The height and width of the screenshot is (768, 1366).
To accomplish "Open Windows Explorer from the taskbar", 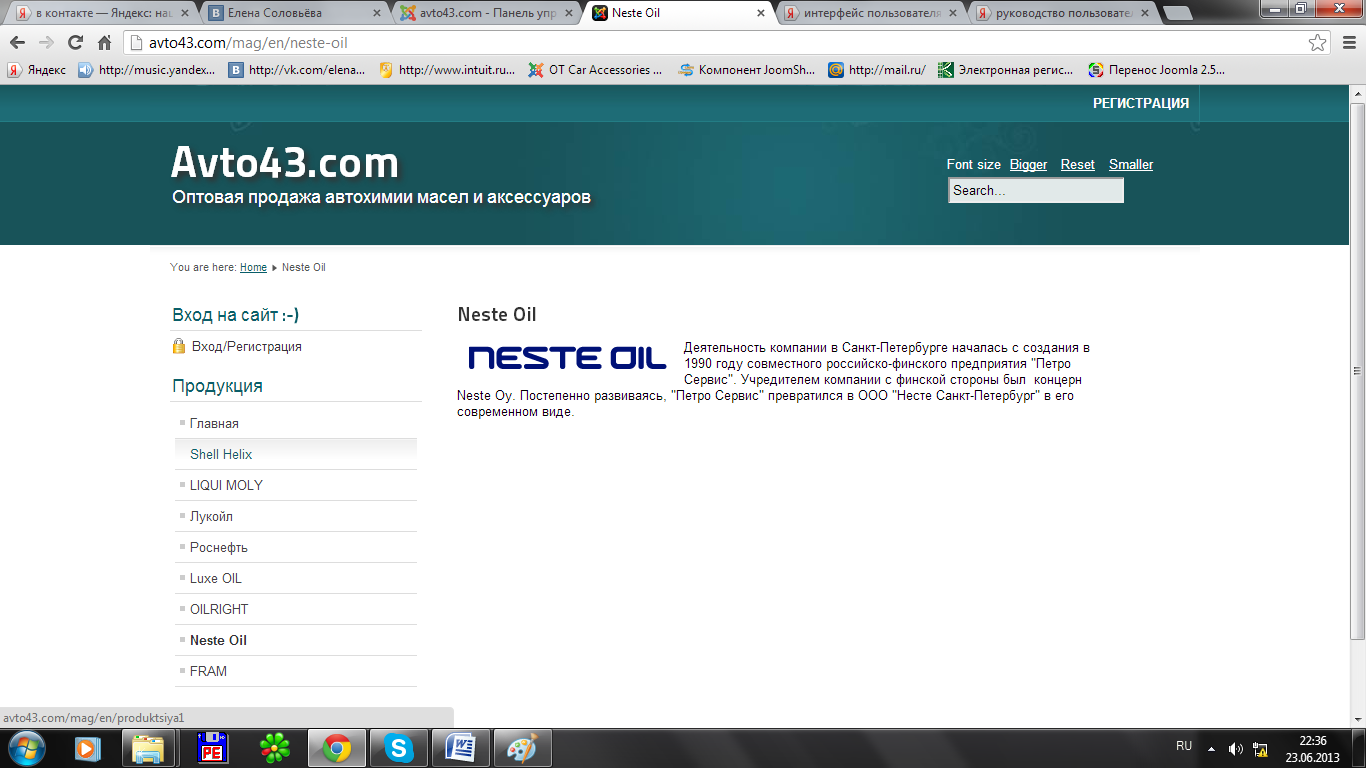I will [150, 748].
